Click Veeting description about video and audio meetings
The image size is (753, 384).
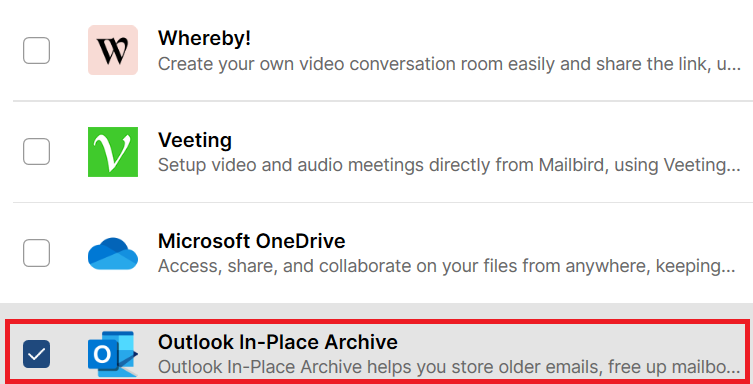pos(449,165)
